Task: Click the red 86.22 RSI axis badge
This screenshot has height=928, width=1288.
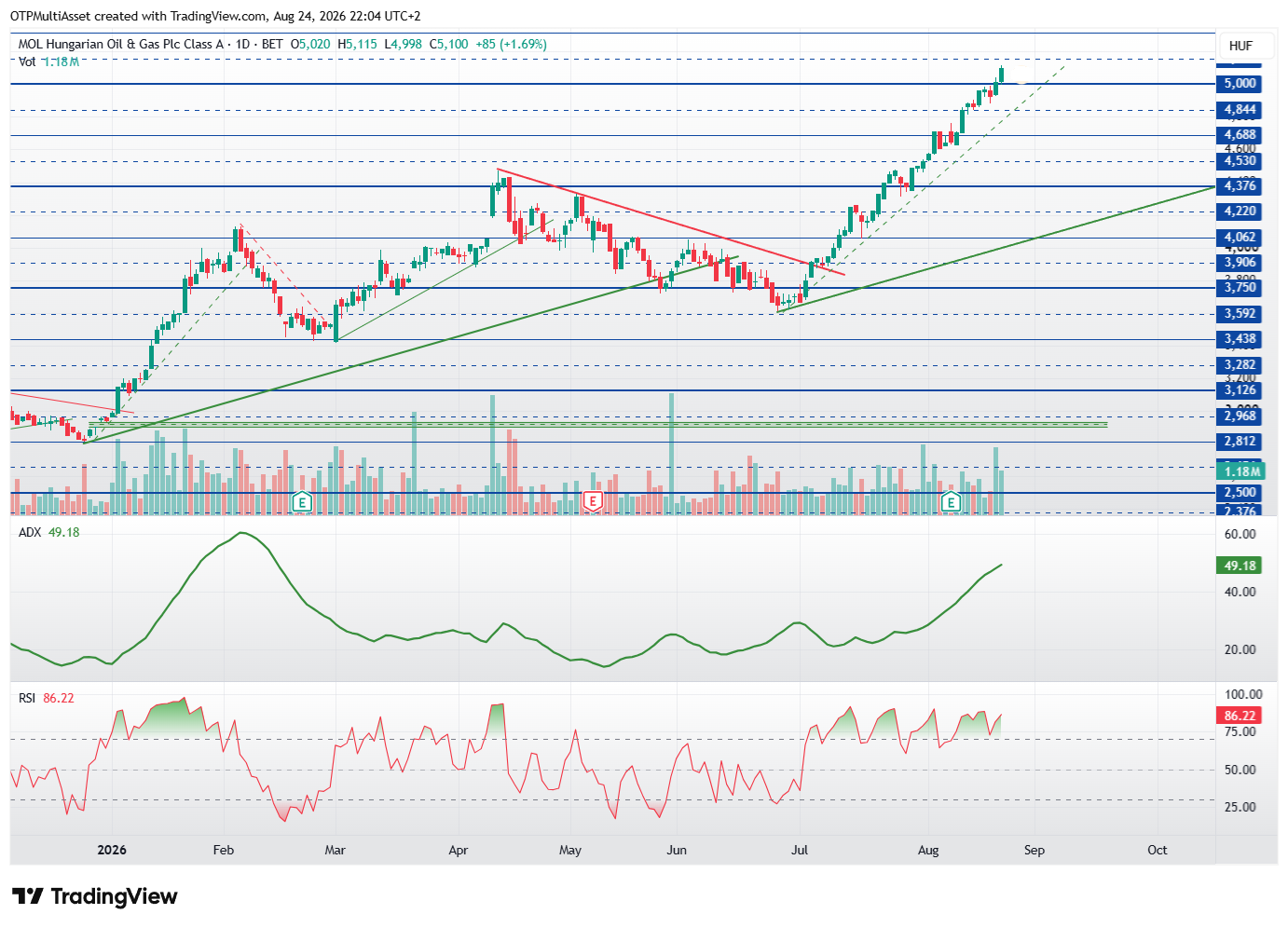Action: pyautogui.click(x=1240, y=716)
